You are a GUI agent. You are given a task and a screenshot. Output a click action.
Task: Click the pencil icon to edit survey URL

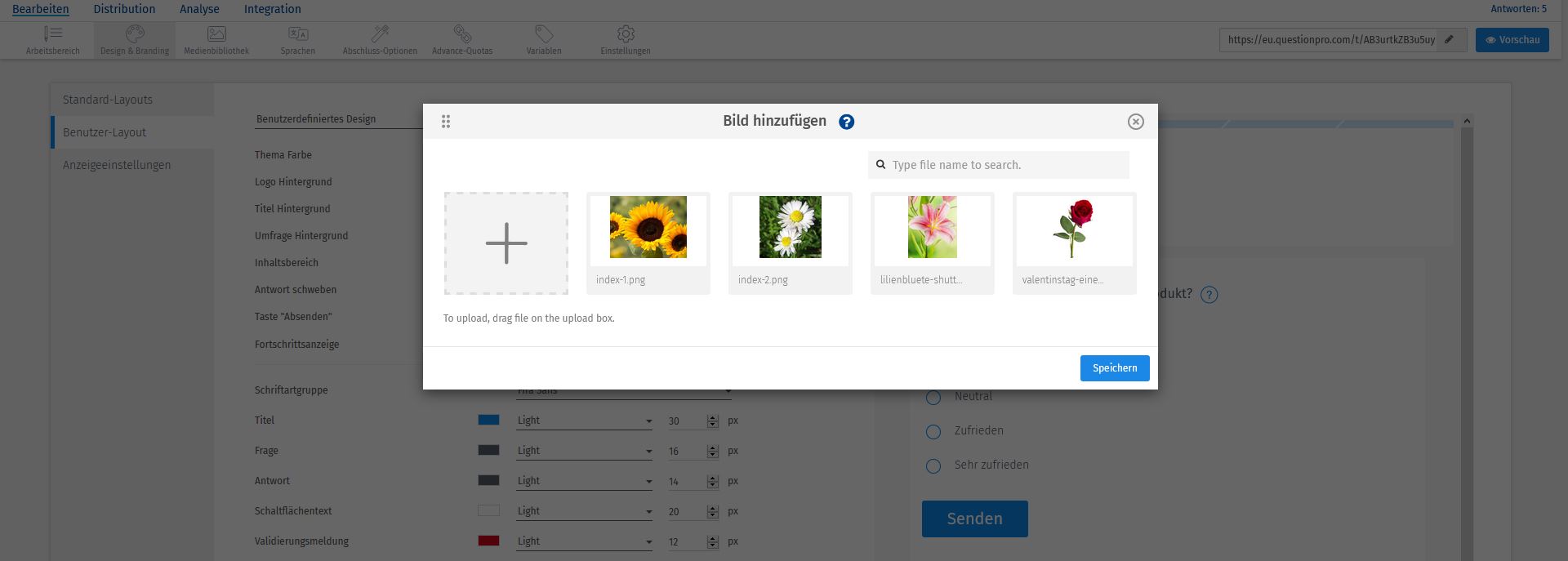click(x=1450, y=39)
